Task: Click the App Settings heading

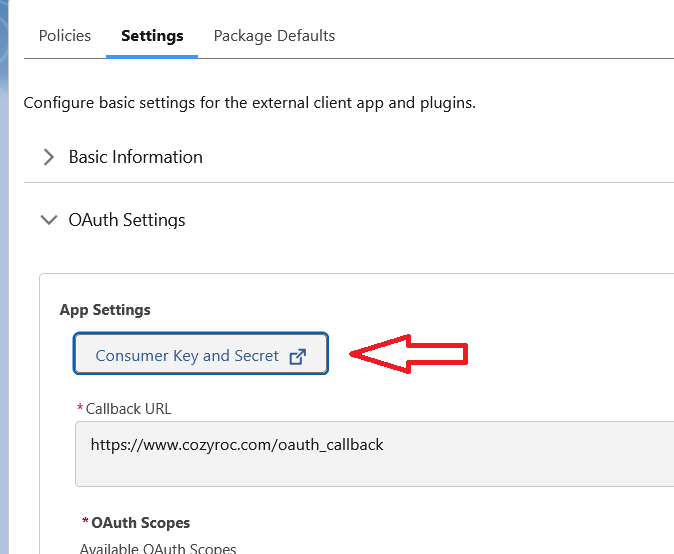Action: click(105, 310)
